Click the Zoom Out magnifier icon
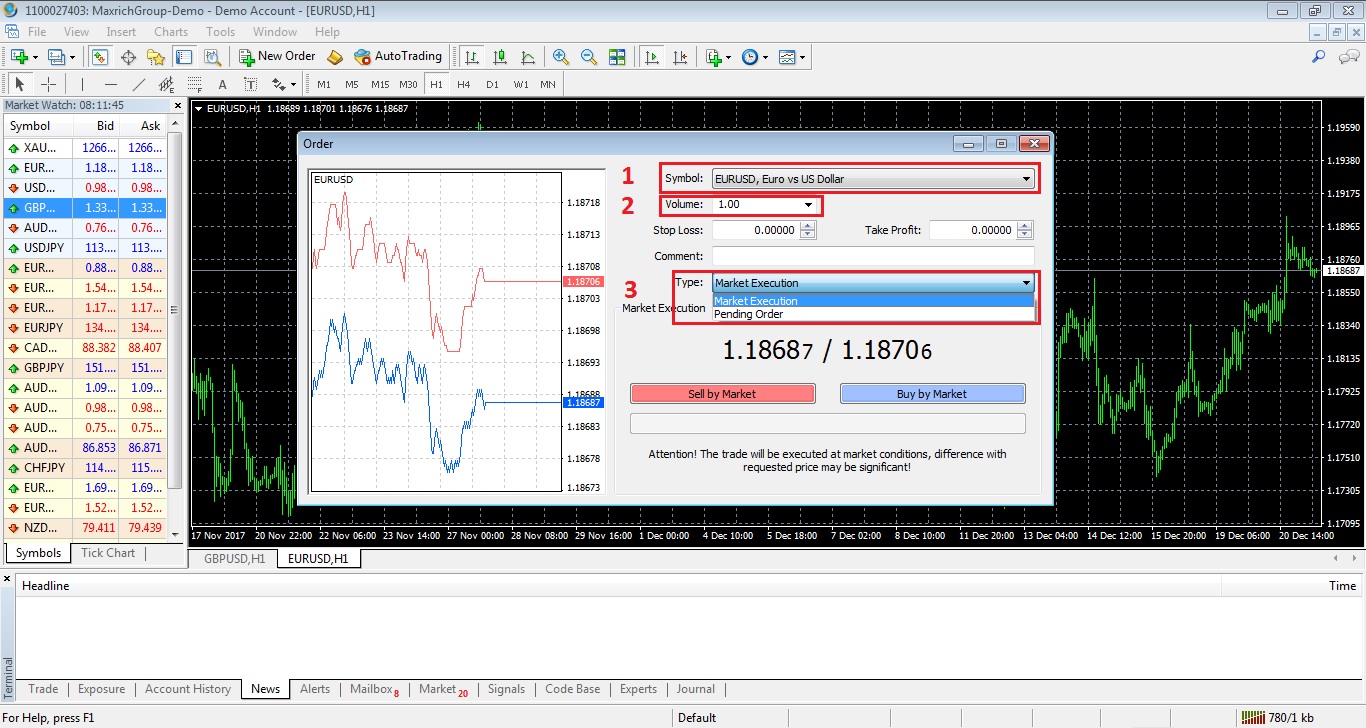This screenshot has height=728, width=1366. tap(589, 57)
